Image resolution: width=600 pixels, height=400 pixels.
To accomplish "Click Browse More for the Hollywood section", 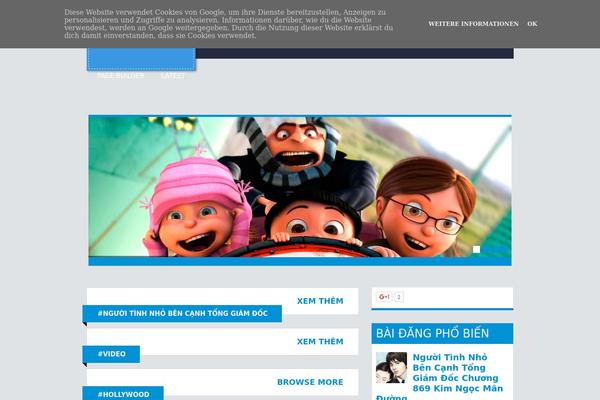I will pos(310,382).
